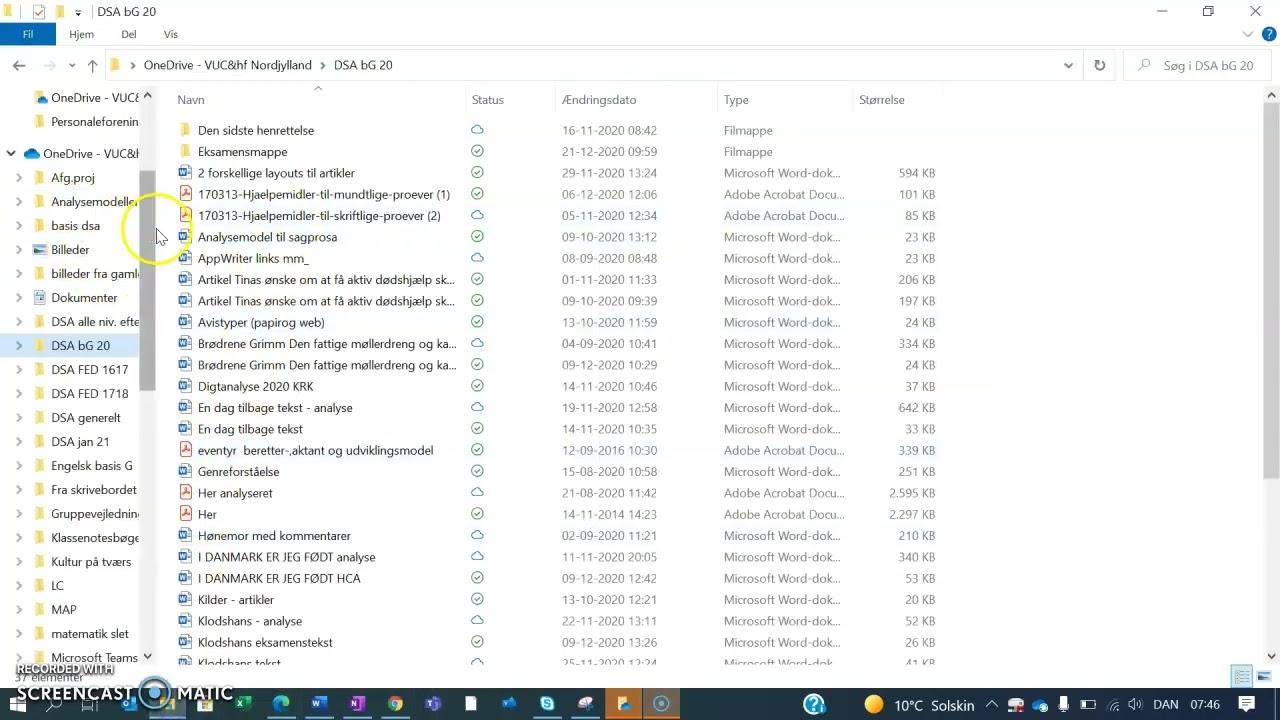This screenshot has height=720, width=1280.
Task: Open the Vis ribbon tab
Action: pos(171,34)
